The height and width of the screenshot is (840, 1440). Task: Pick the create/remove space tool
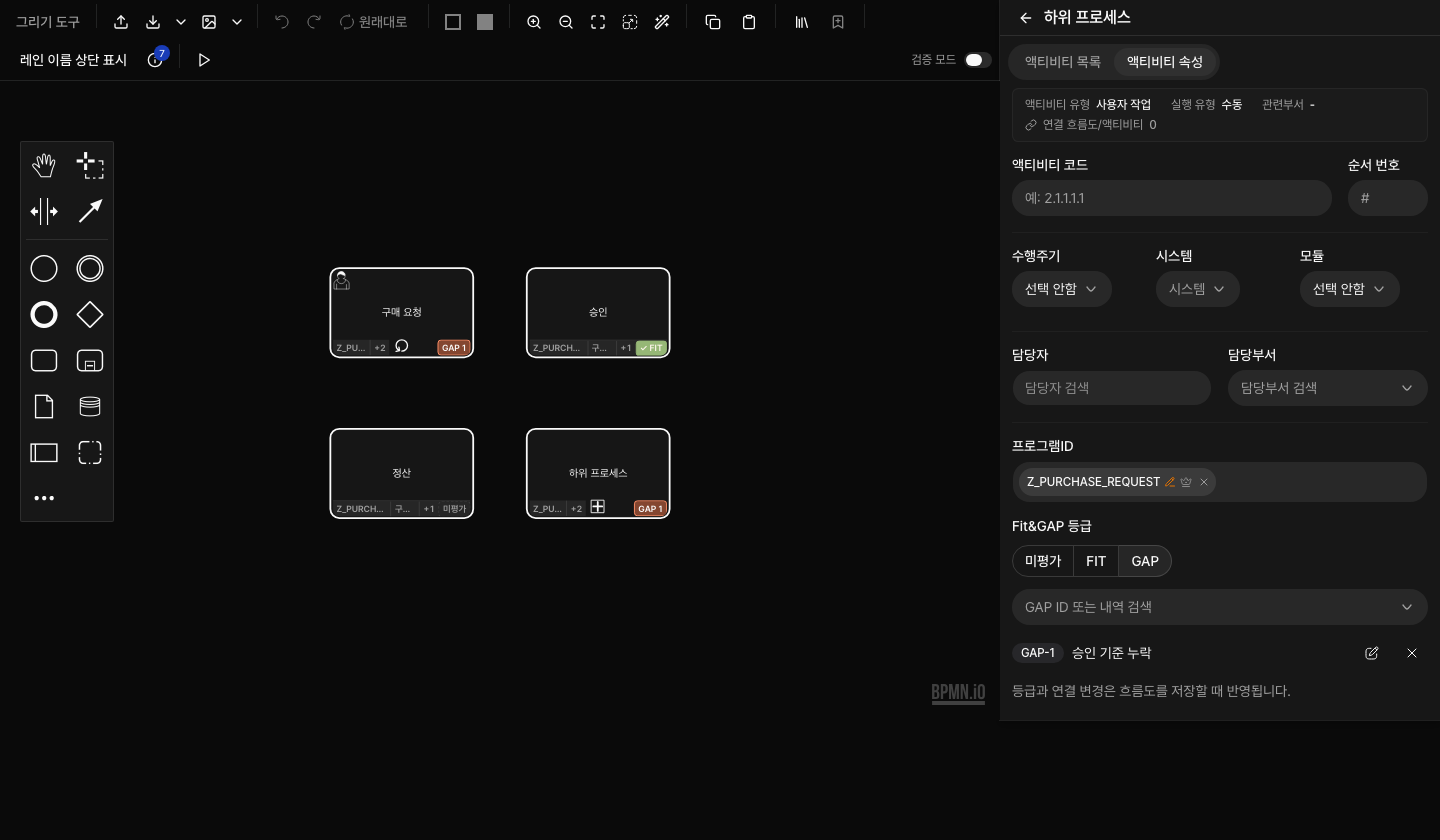pos(44,211)
